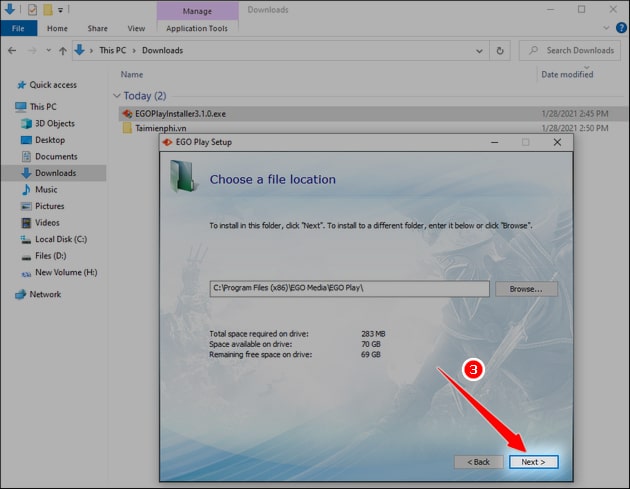
Task: Click the Back button in EGO Play Setup
Action: click(x=478, y=462)
